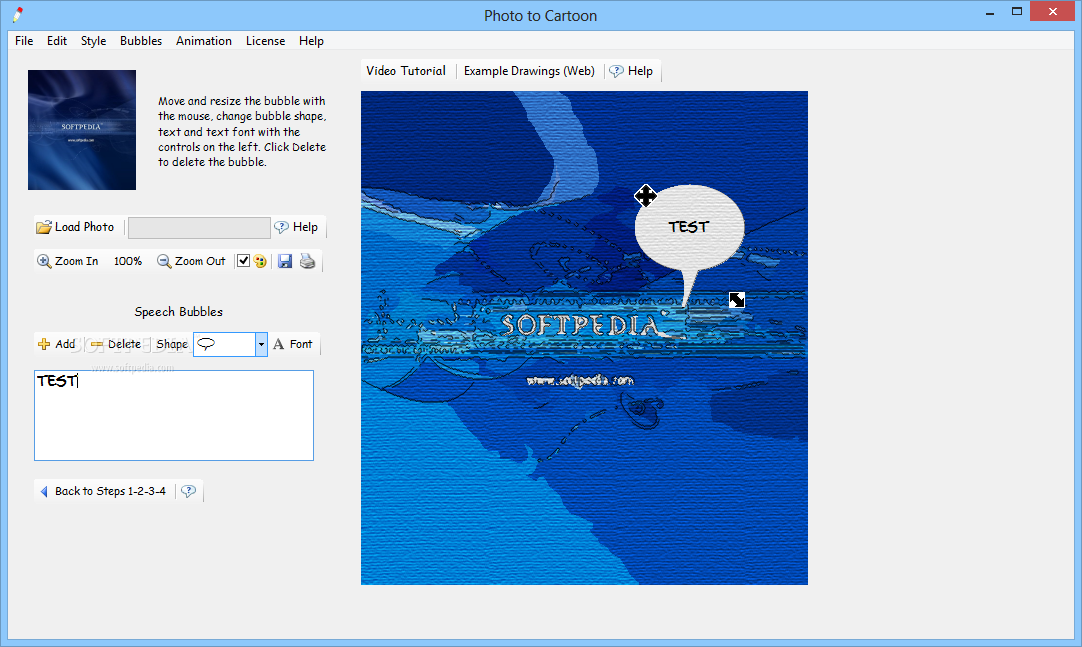This screenshot has width=1082, height=647.
Task: Click help bubble icon beside Back to Steps
Action: (x=188, y=491)
